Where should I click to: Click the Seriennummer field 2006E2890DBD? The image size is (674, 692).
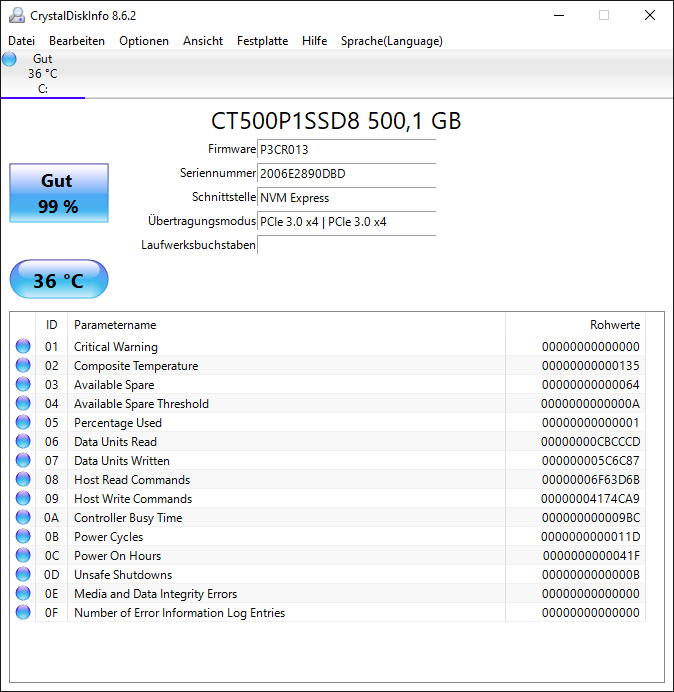[x=346, y=173]
